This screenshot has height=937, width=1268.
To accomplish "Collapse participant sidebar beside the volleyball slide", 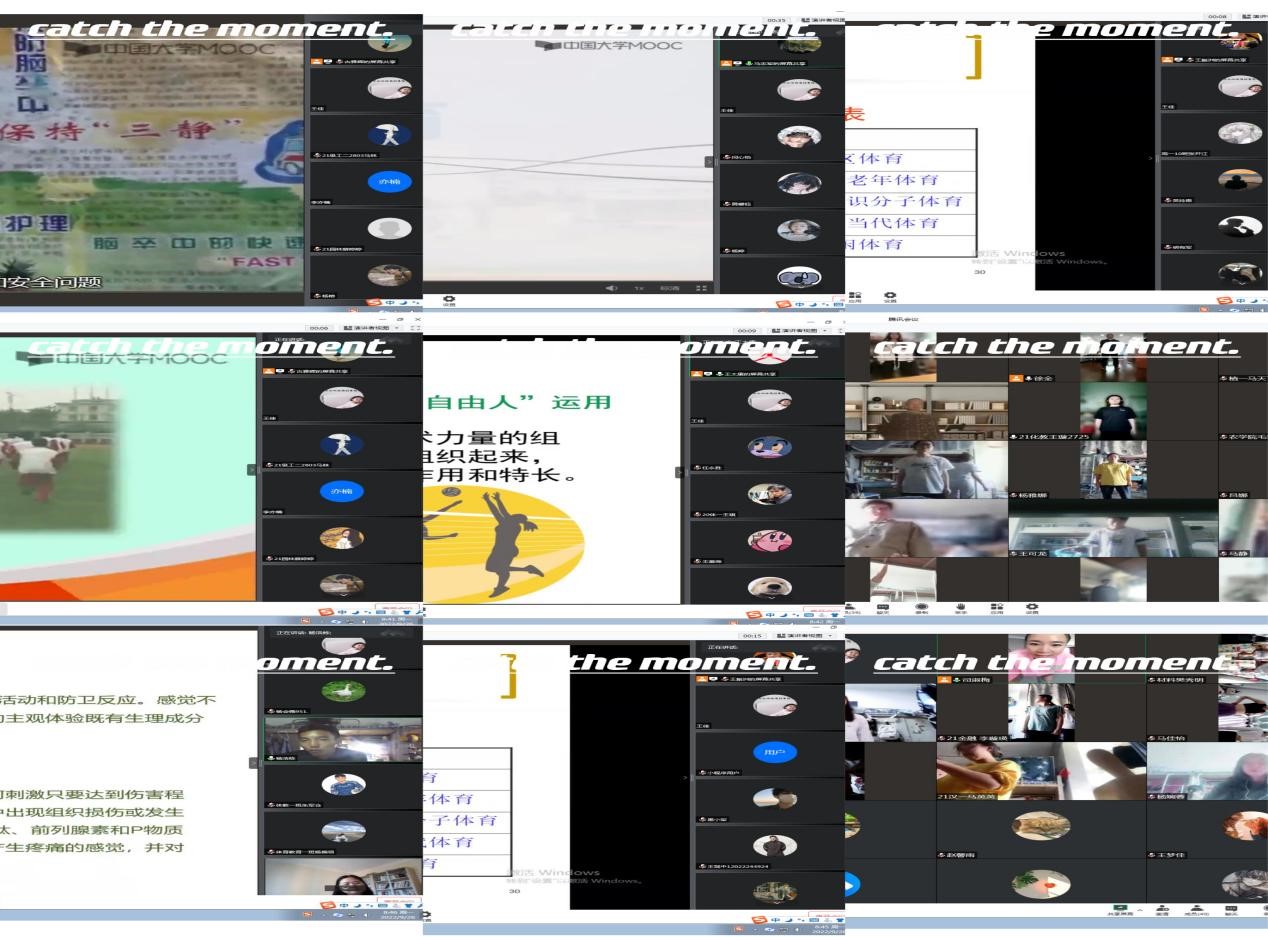I will 681,472.
